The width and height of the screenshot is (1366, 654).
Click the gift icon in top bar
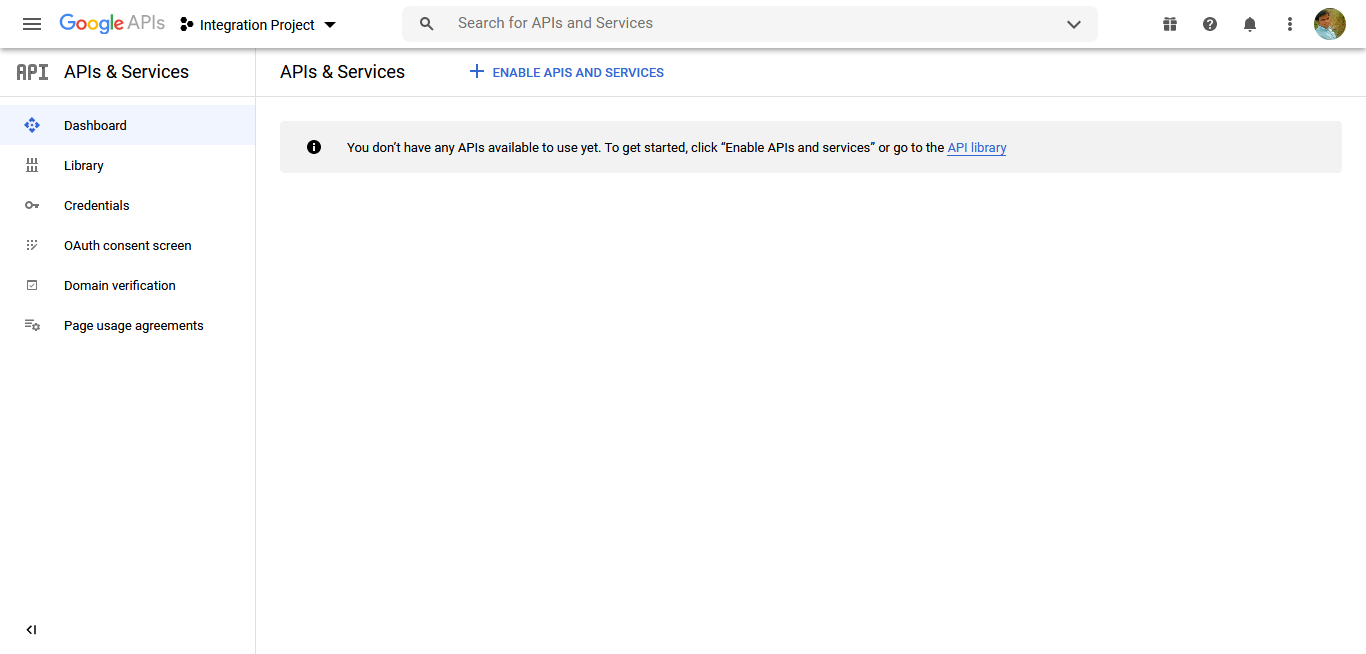[x=1170, y=24]
